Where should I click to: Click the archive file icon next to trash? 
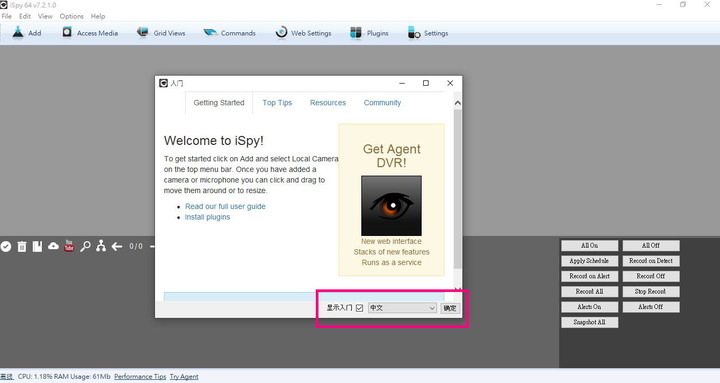coord(37,247)
